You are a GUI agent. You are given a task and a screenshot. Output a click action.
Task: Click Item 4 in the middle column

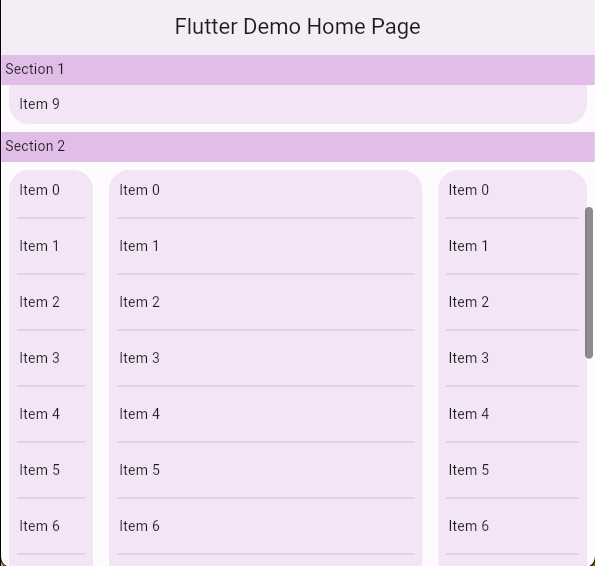tap(266, 414)
